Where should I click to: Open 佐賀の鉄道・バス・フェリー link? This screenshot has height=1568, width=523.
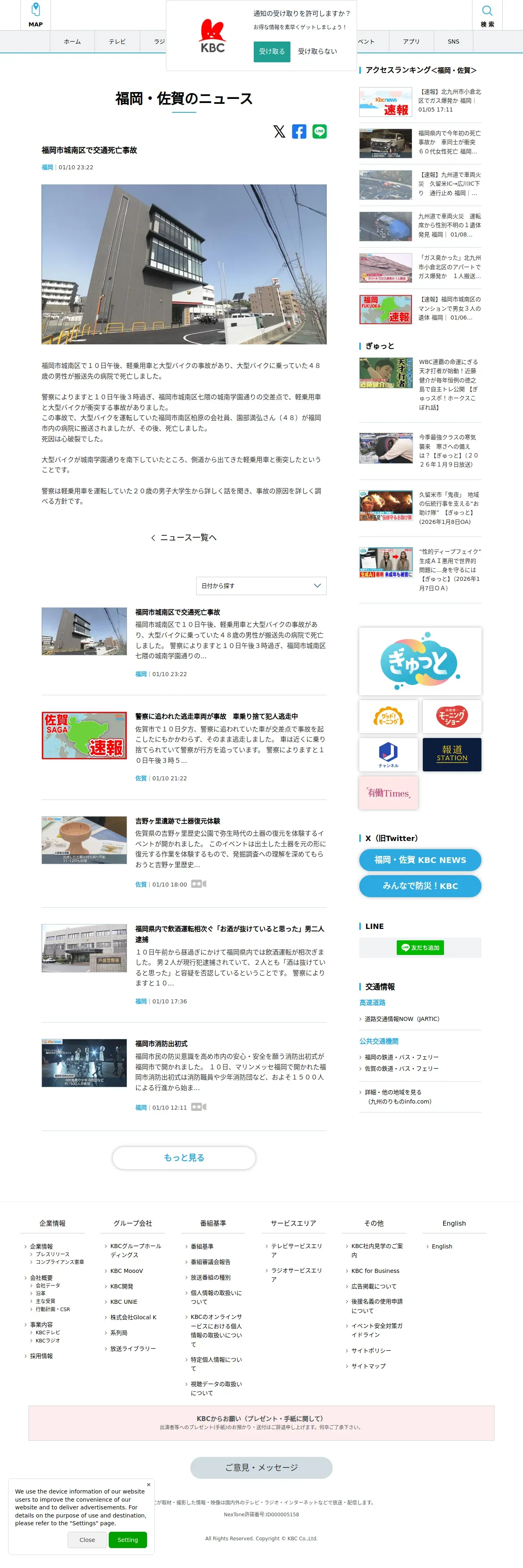tap(401, 1068)
